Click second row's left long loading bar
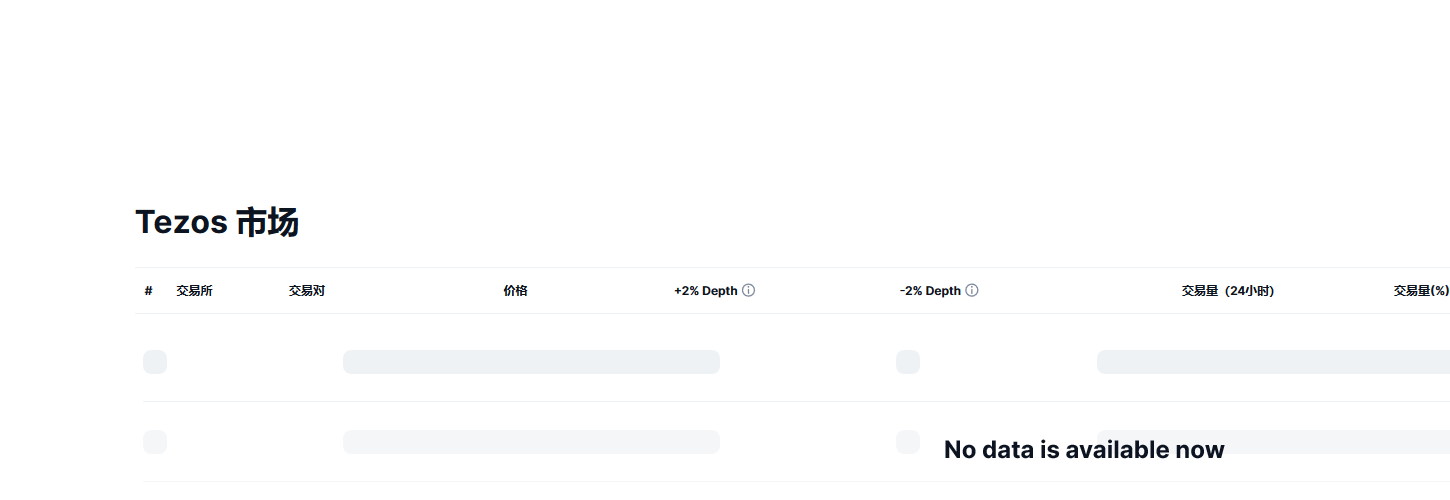The width and height of the screenshot is (1450, 500). pyautogui.click(x=531, y=442)
